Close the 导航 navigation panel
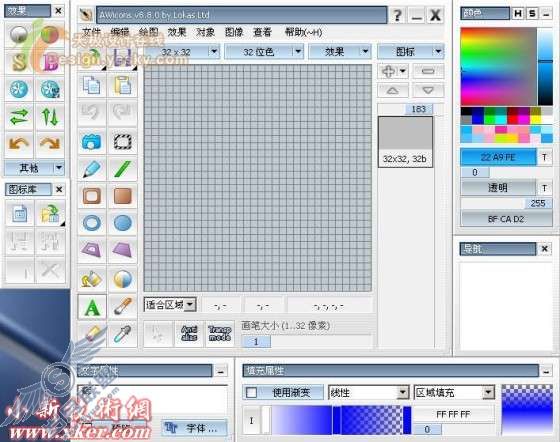Screen dimensions: 560x442 pyautogui.click(x=544, y=249)
